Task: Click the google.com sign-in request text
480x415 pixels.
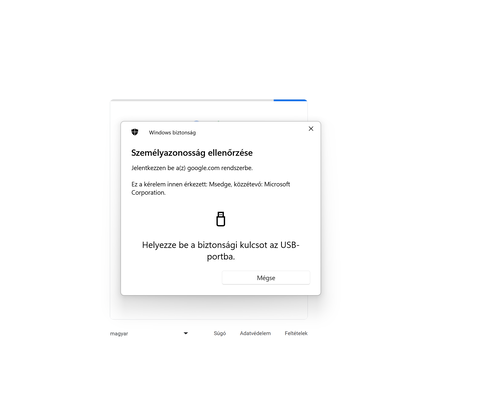Action: pyautogui.click(x=192, y=168)
